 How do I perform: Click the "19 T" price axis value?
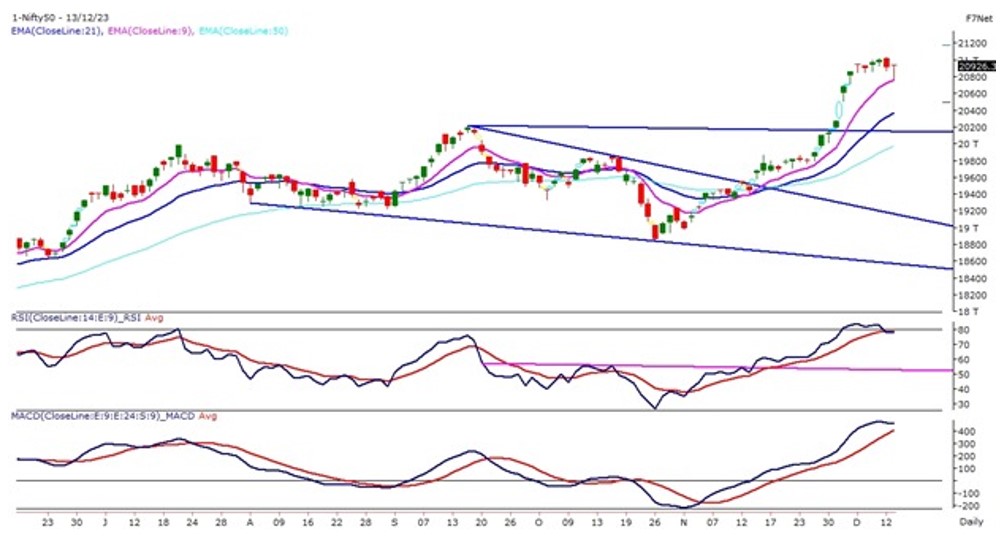(967, 228)
